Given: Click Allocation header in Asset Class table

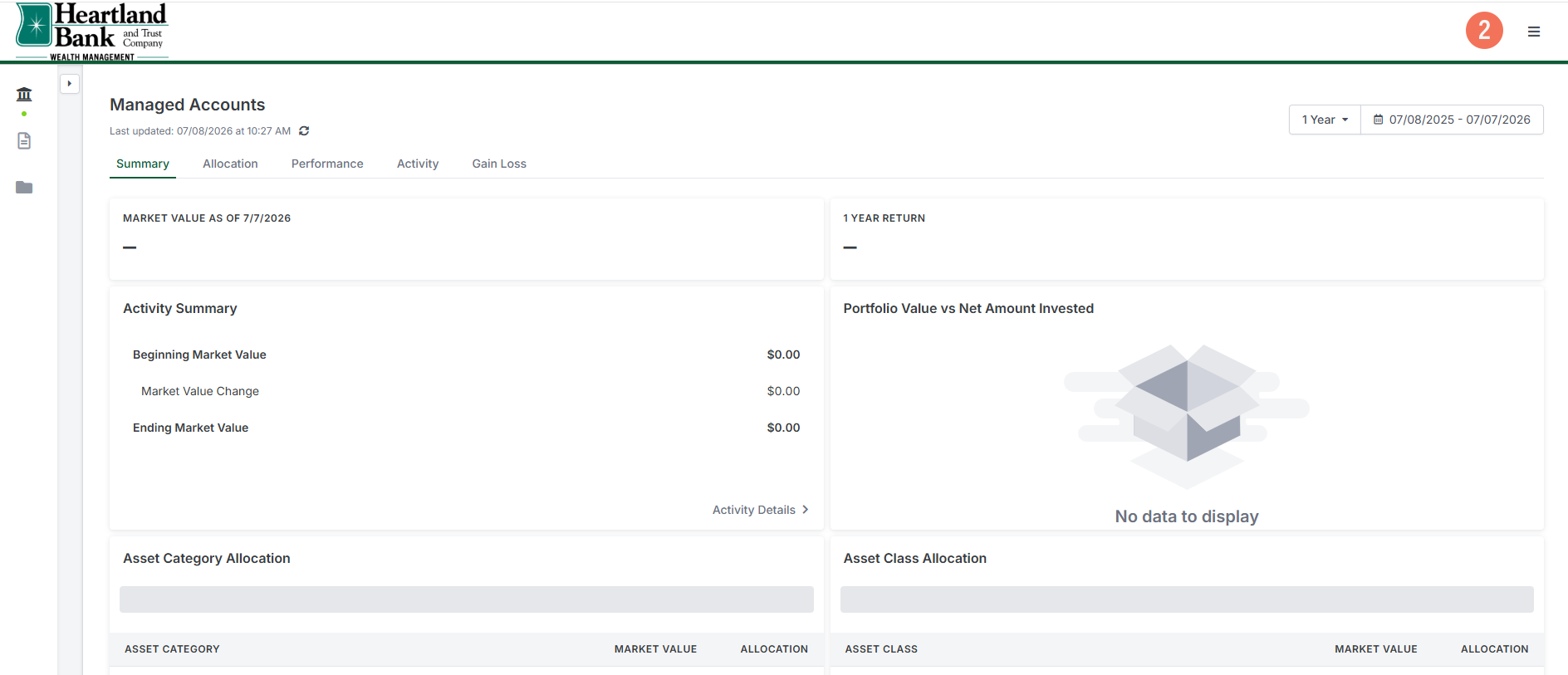Looking at the screenshot, I should [1495, 649].
